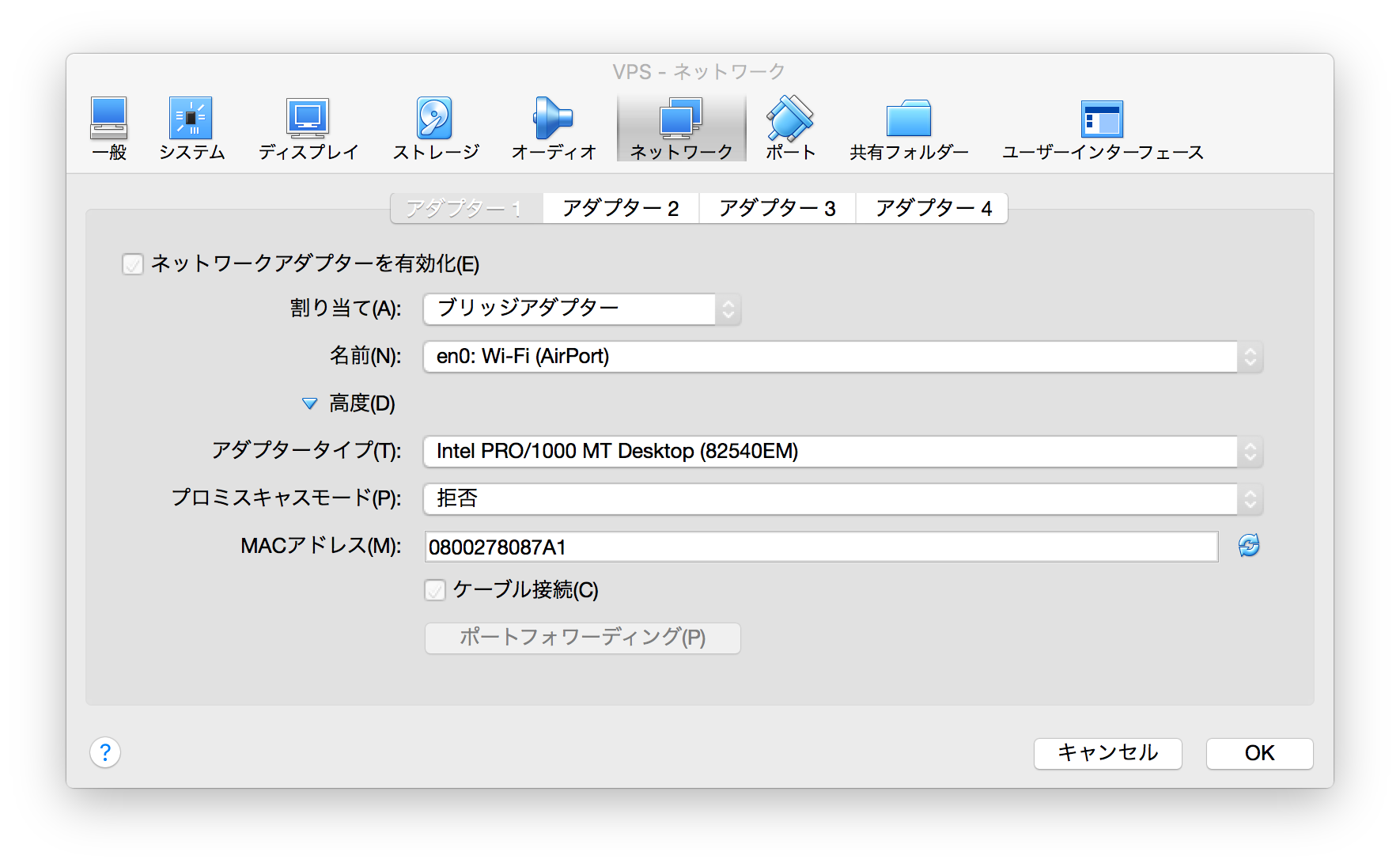
Task: Open the 一般 (General) settings icon
Action: [x=109, y=119]
